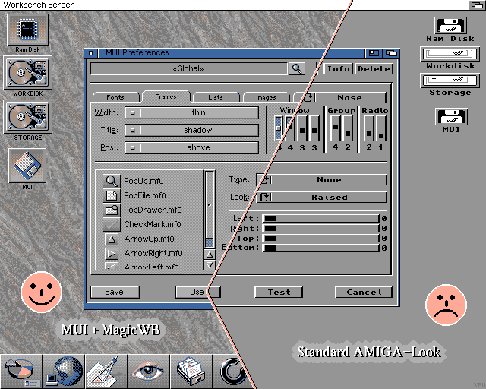Adjust the Radio slider showing value 2
486x389 pixels.
pos(369,128)
